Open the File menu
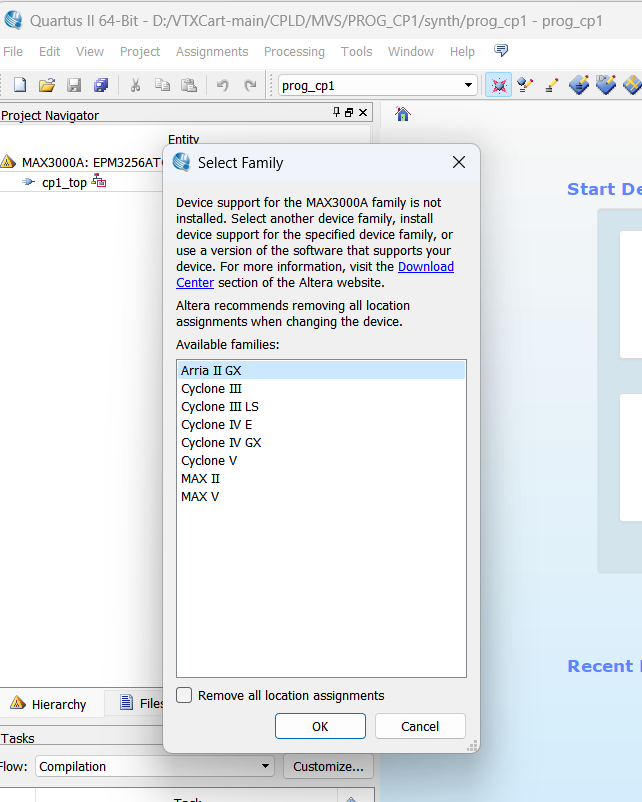 tap(13, 52)
